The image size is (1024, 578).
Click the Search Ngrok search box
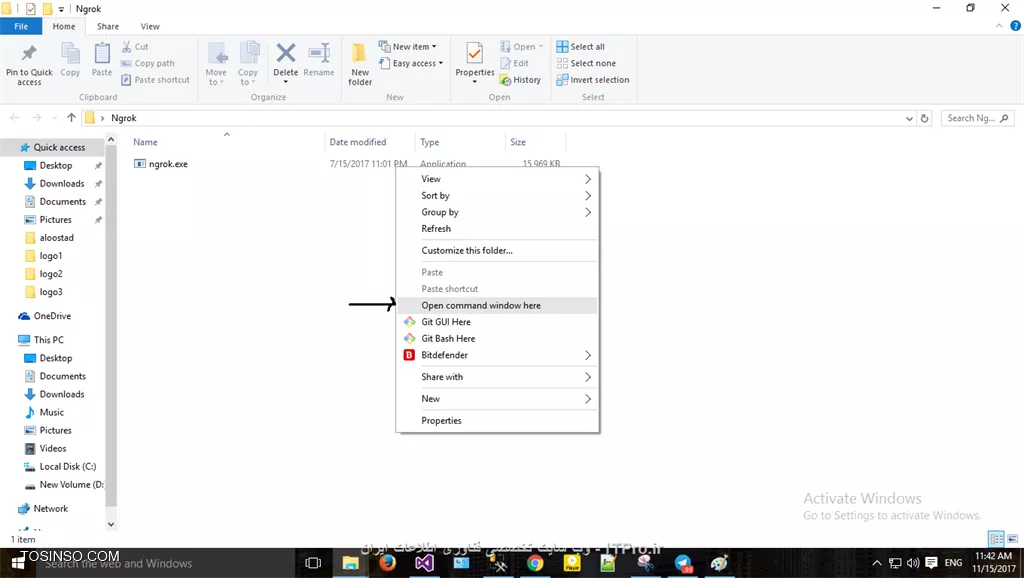click(978, 118)
